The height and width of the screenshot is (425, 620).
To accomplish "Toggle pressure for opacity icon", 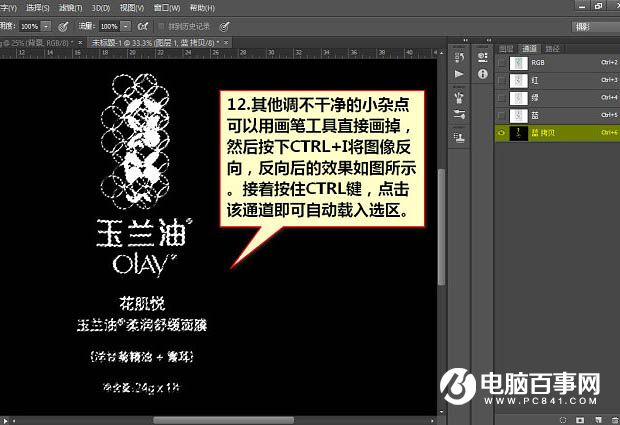I will [x=63, y=26].
